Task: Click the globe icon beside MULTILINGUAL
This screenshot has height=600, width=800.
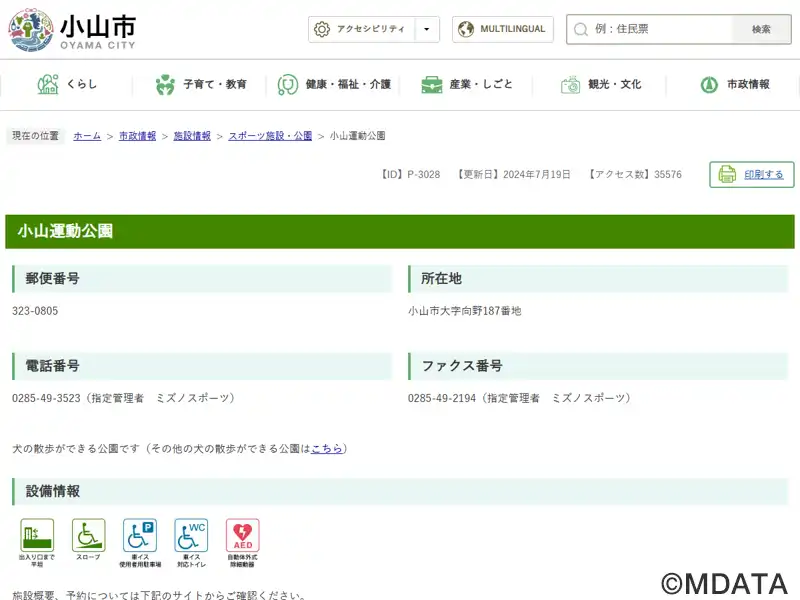Action: [466, 29]
